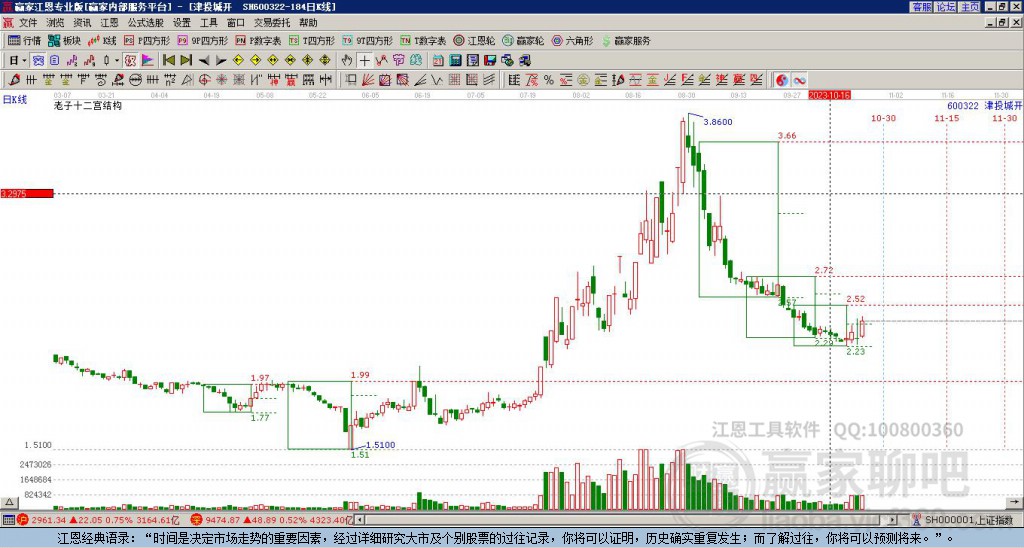
Task: Click the save floppy disk icon
Action: click(x=490, y=60)
